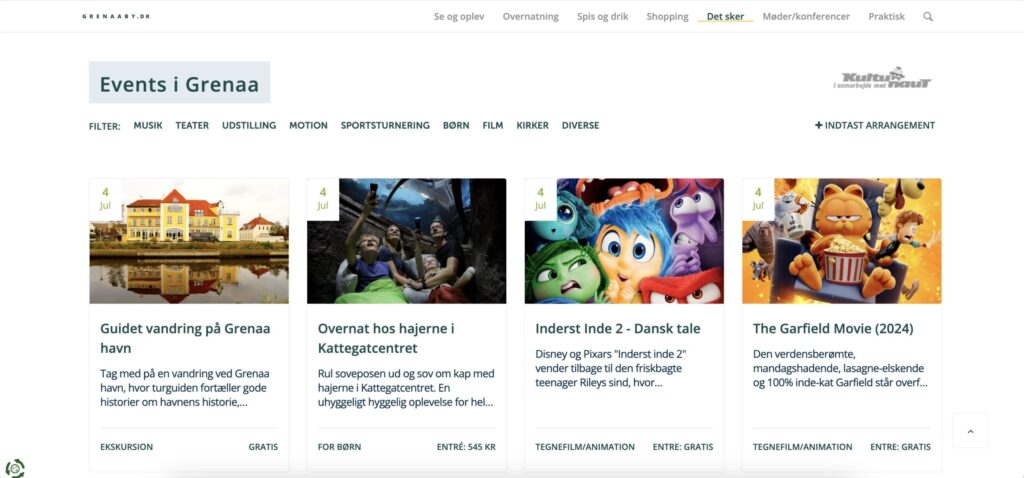Filter events by KIRKER

(532, 125)
